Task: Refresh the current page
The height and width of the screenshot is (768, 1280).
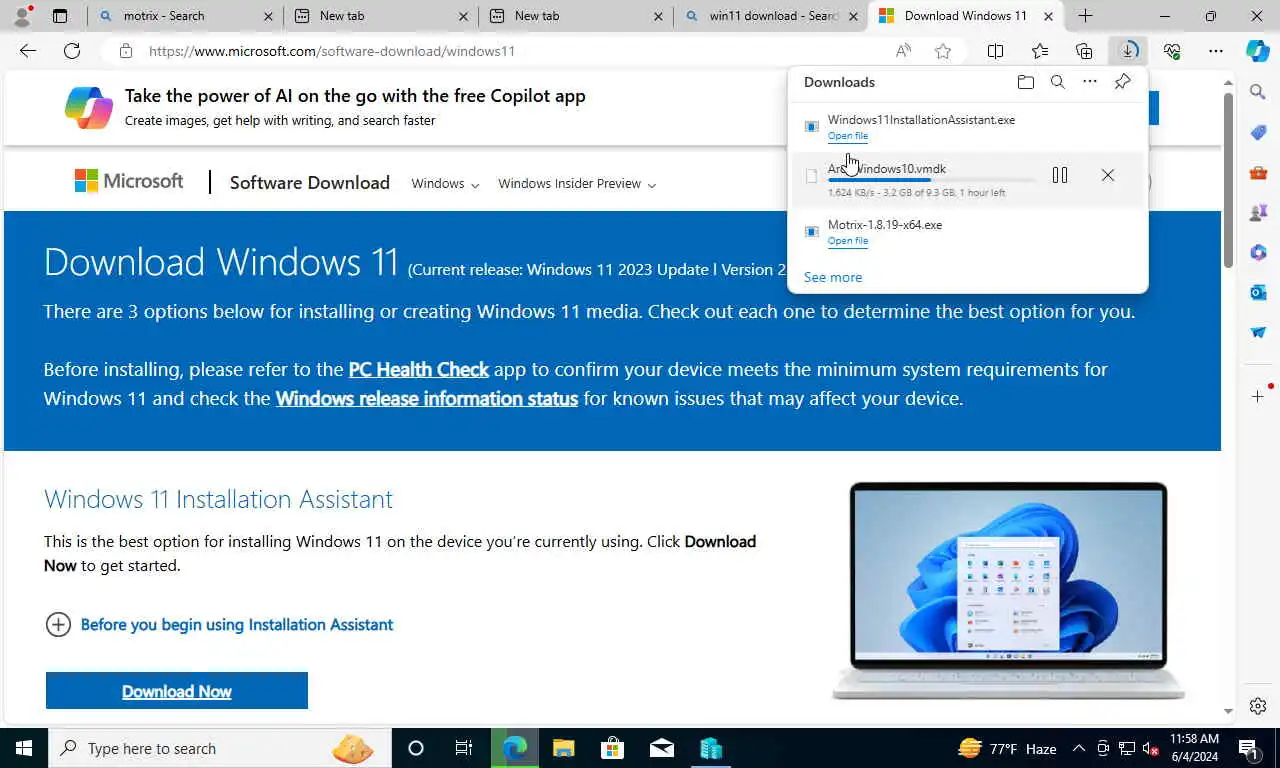Action: point(72,51)
